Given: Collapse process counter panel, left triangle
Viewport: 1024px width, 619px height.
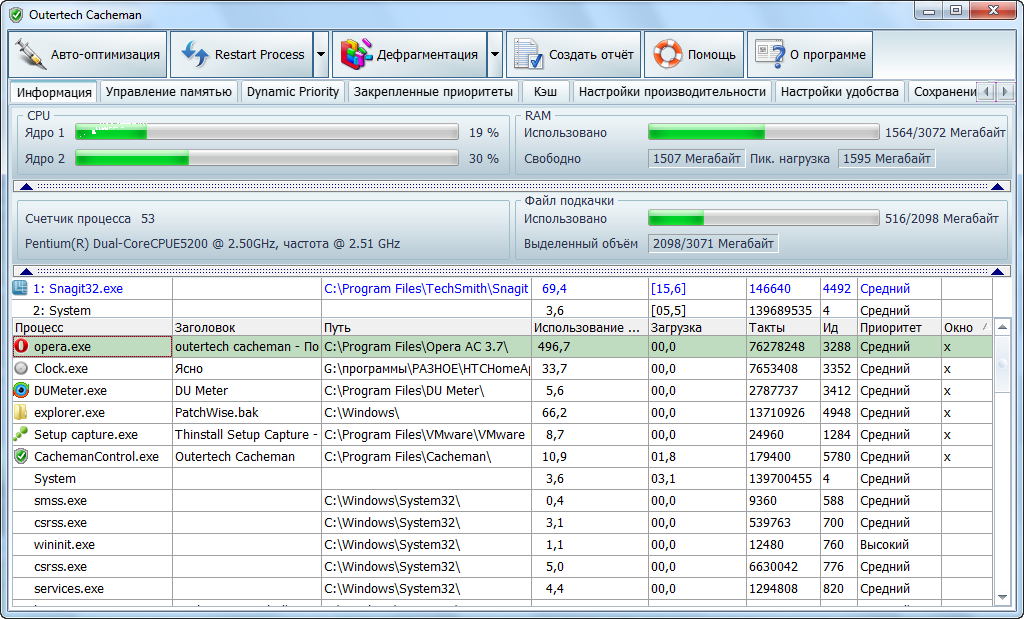Looking at the screenshot, I should 26,272.
